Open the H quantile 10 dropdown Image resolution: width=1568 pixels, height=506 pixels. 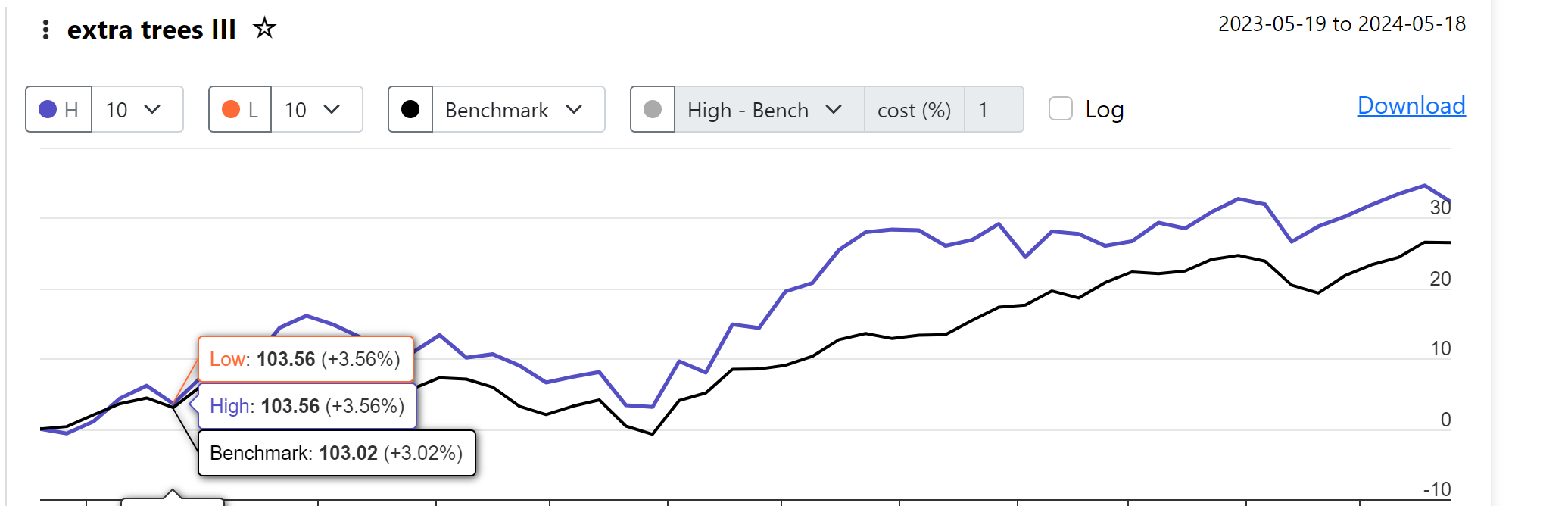tap(137, 110)
